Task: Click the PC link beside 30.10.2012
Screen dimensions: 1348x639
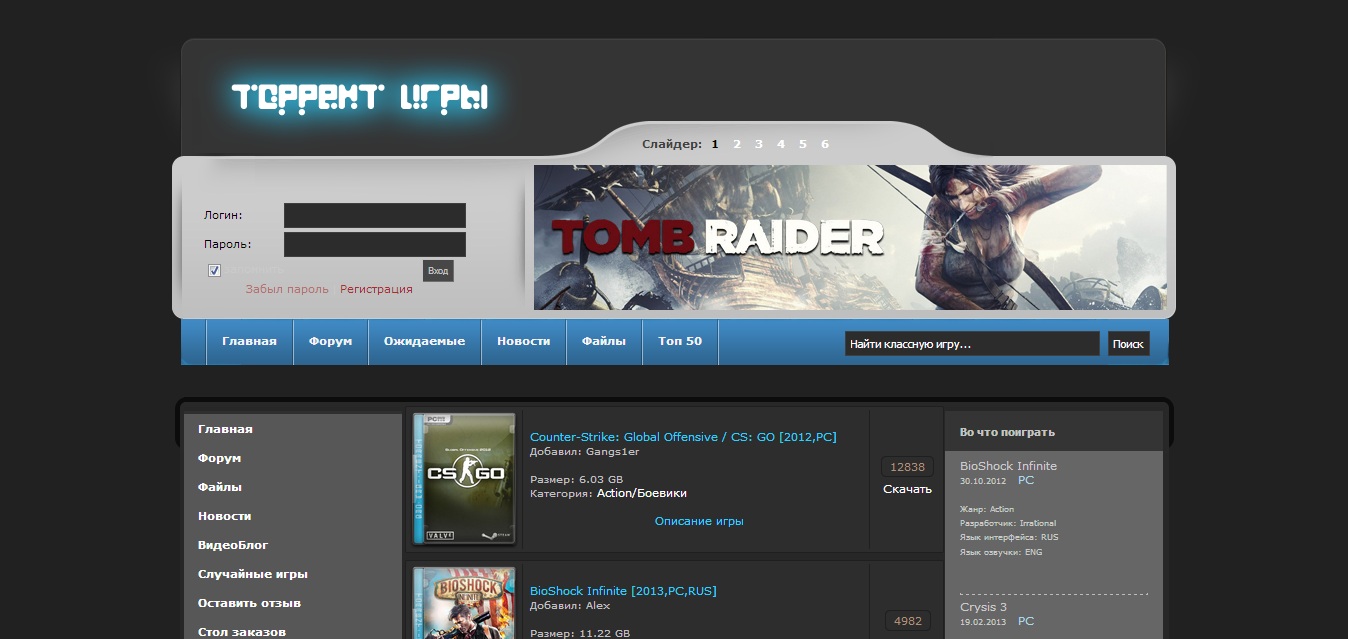Action: click(x=1026, y=480)
